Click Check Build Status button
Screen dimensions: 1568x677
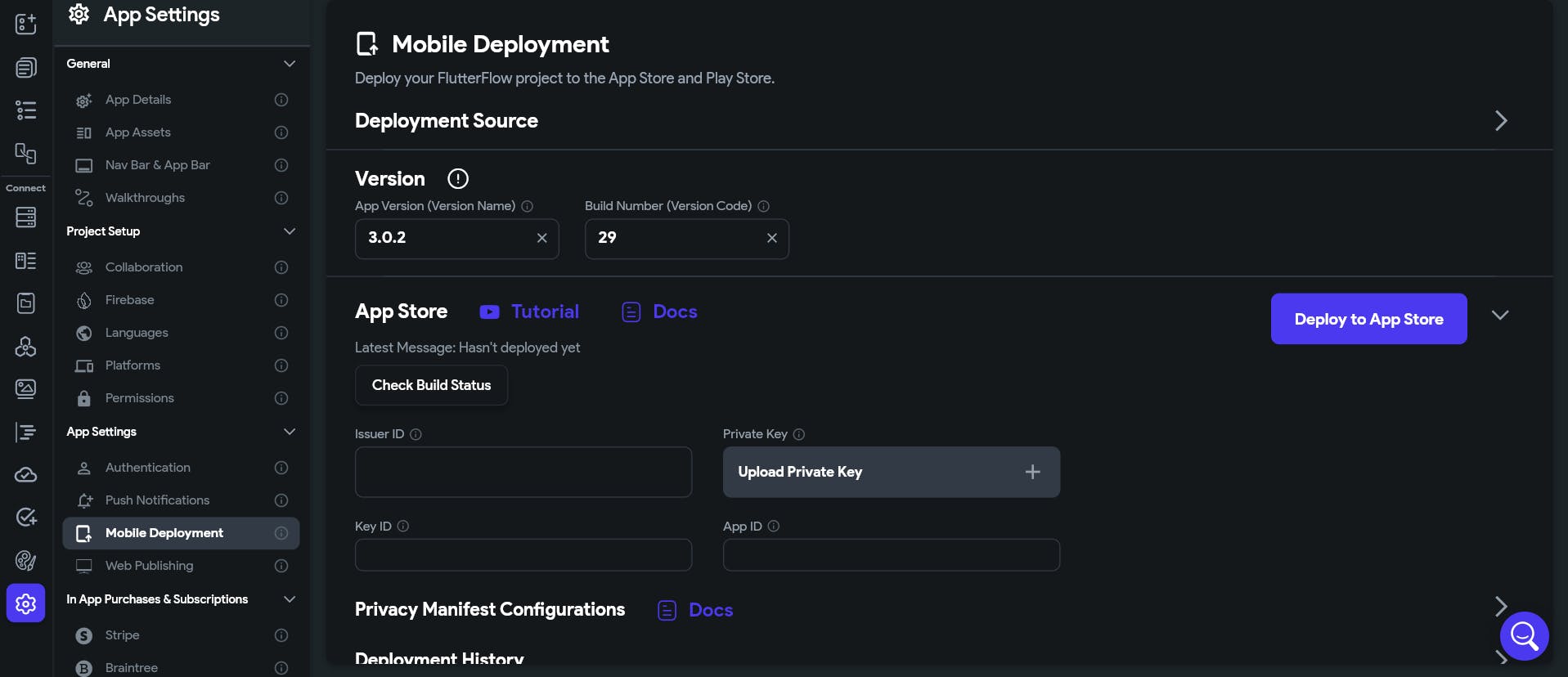coord(431,385)
